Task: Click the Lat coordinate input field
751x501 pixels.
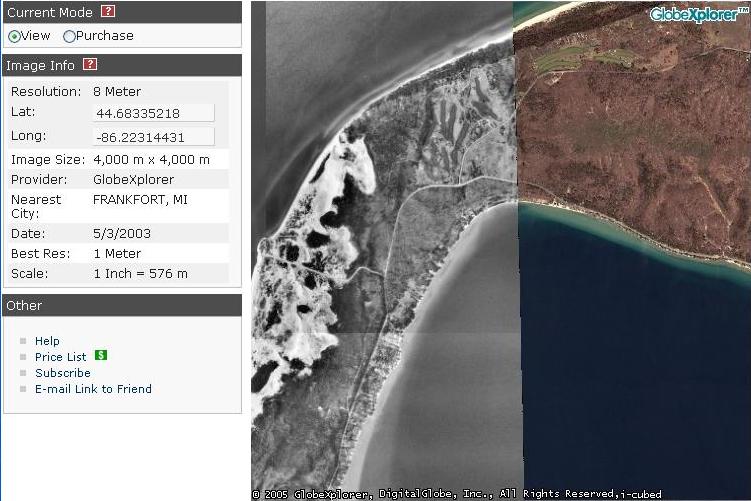Action: click(x=153, y=113)
